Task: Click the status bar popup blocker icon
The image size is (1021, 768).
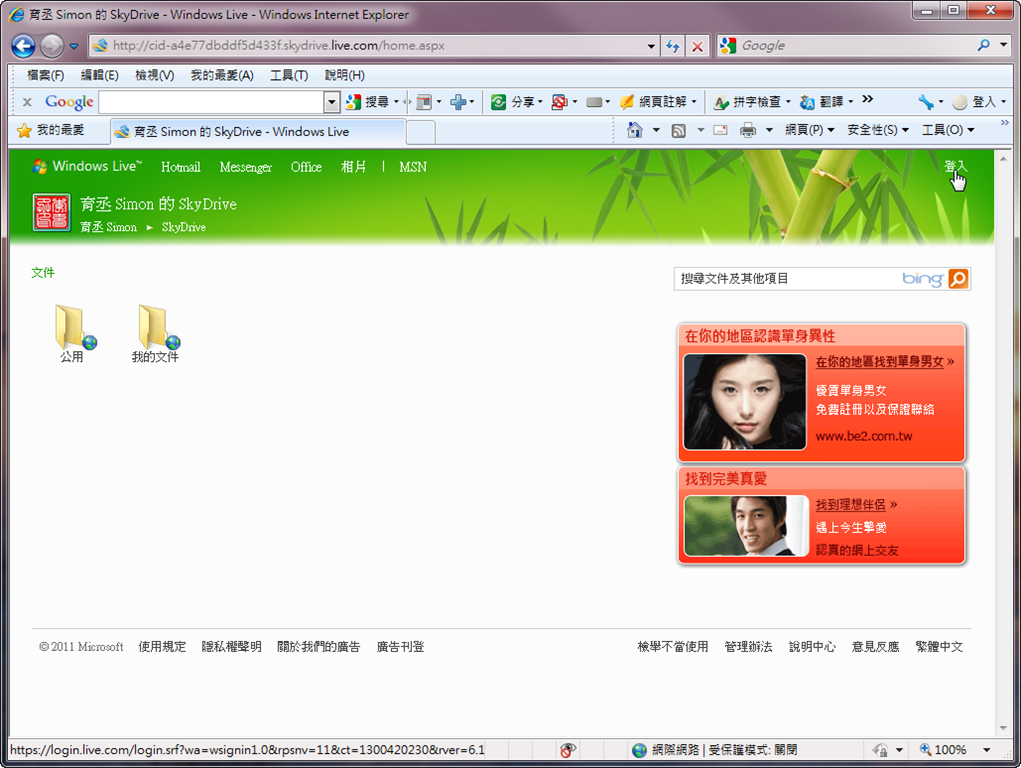Action: click(568, 750)
